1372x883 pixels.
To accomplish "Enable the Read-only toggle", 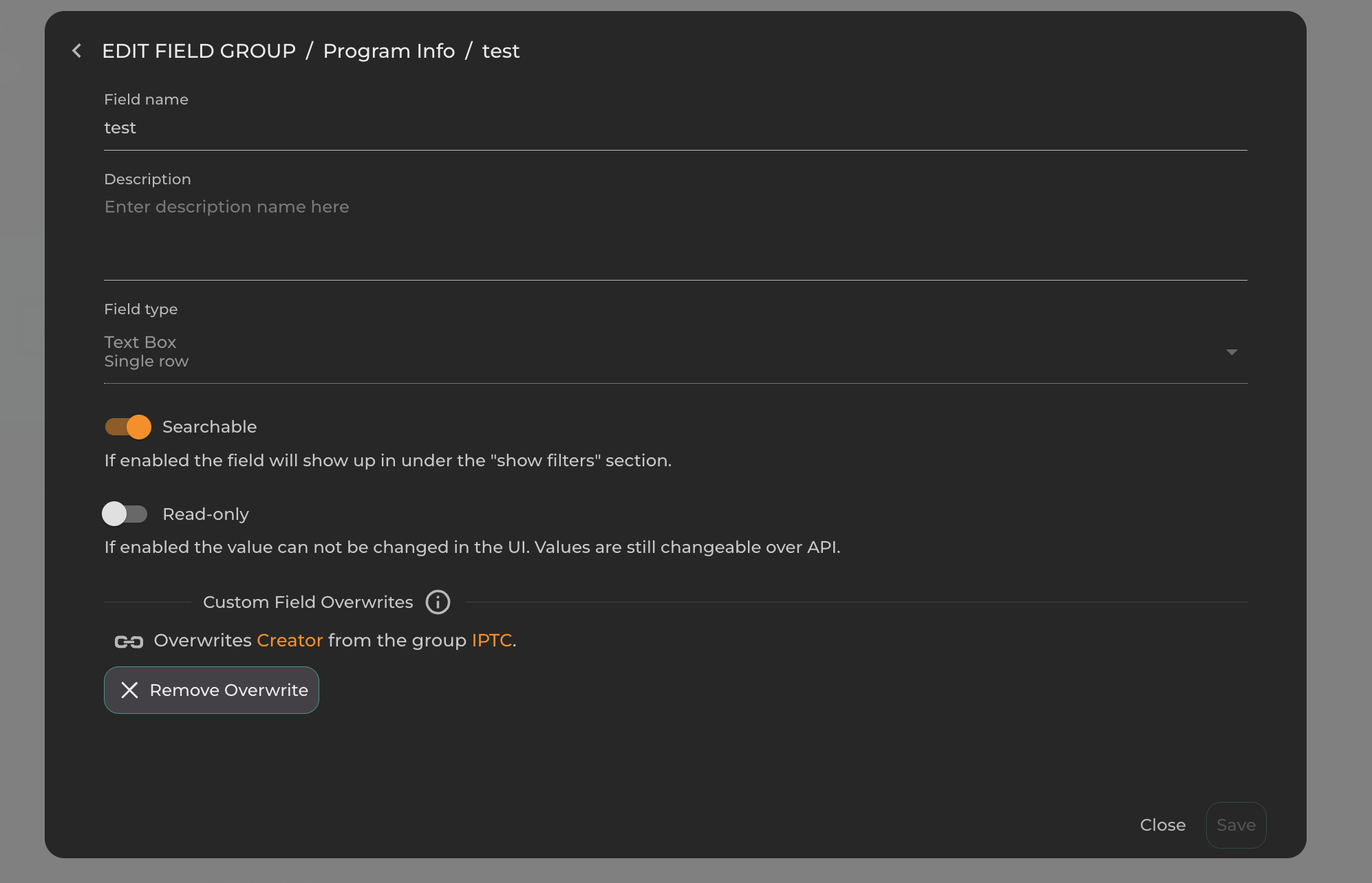I will 125,514.
